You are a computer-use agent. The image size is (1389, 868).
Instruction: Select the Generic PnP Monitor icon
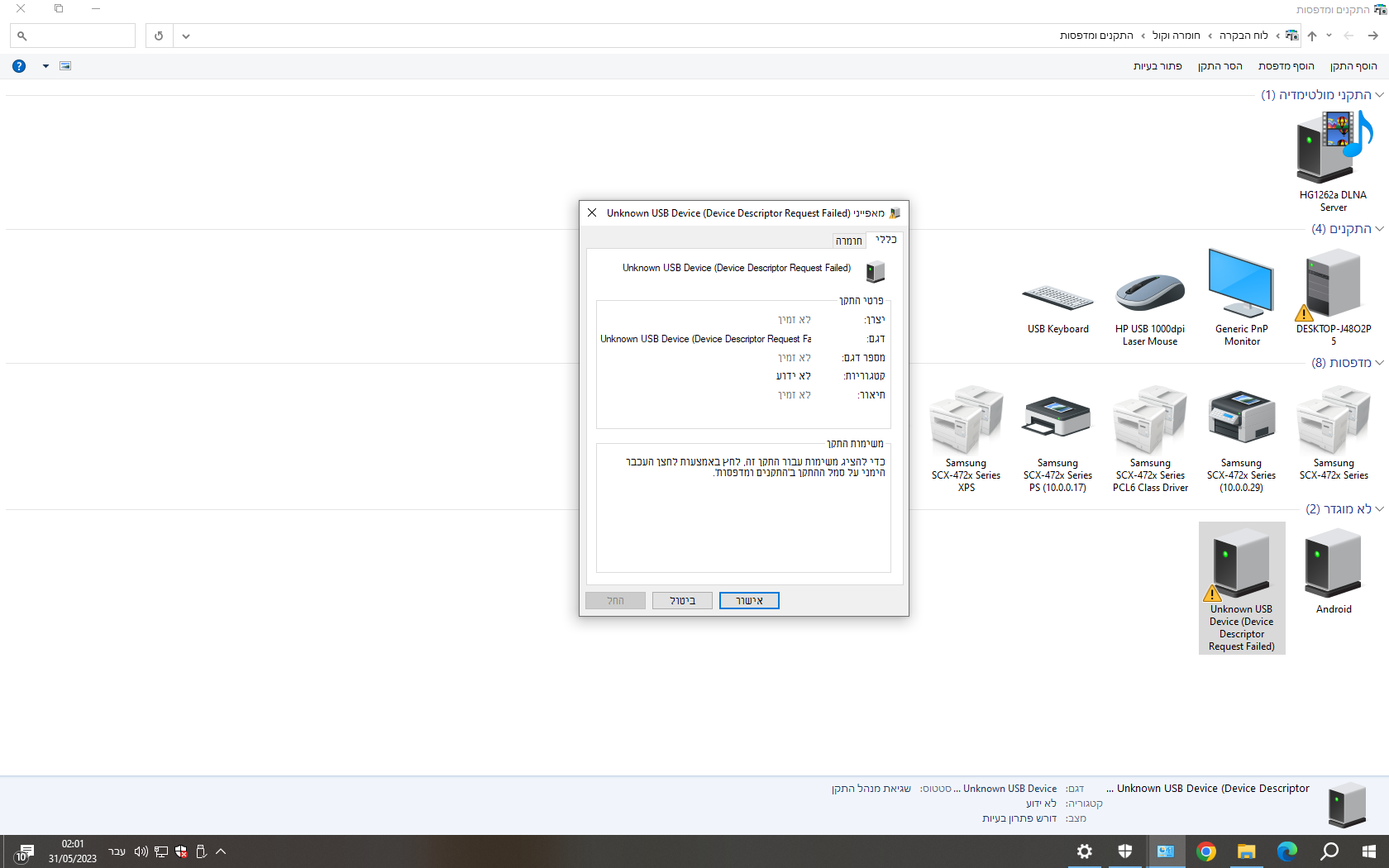[1241, 284]
